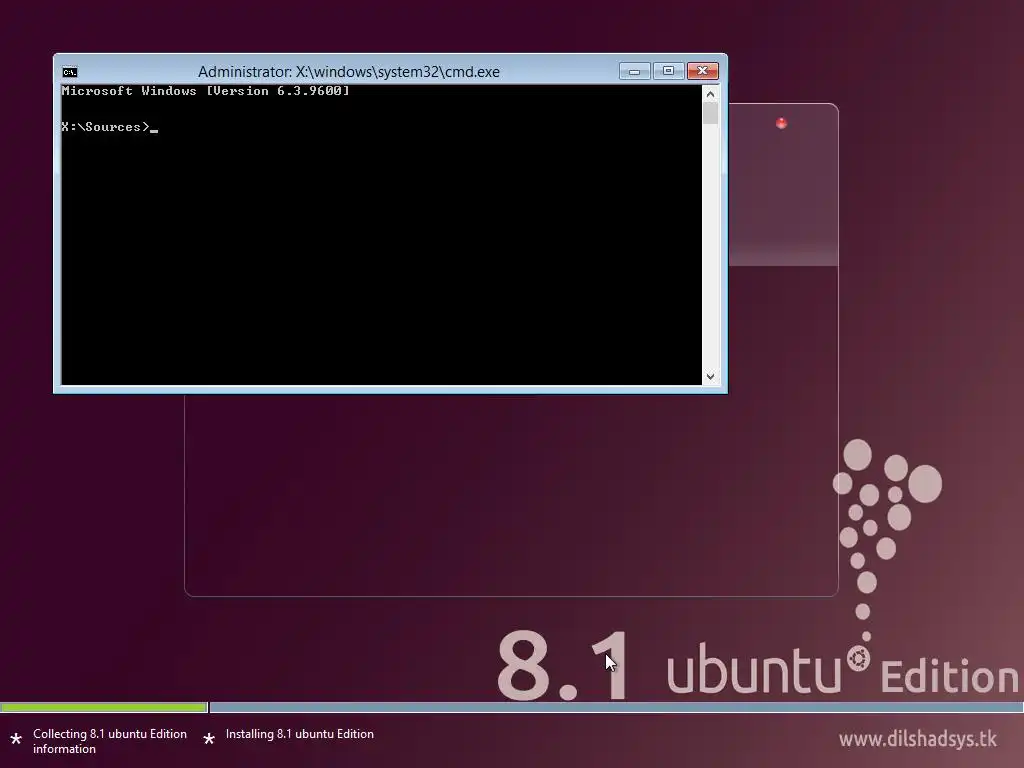Click 'Collecting 8.1 ubuntu Edition information' step
The width and height of the screenshot is (1024, 768).
coord(110,741)
